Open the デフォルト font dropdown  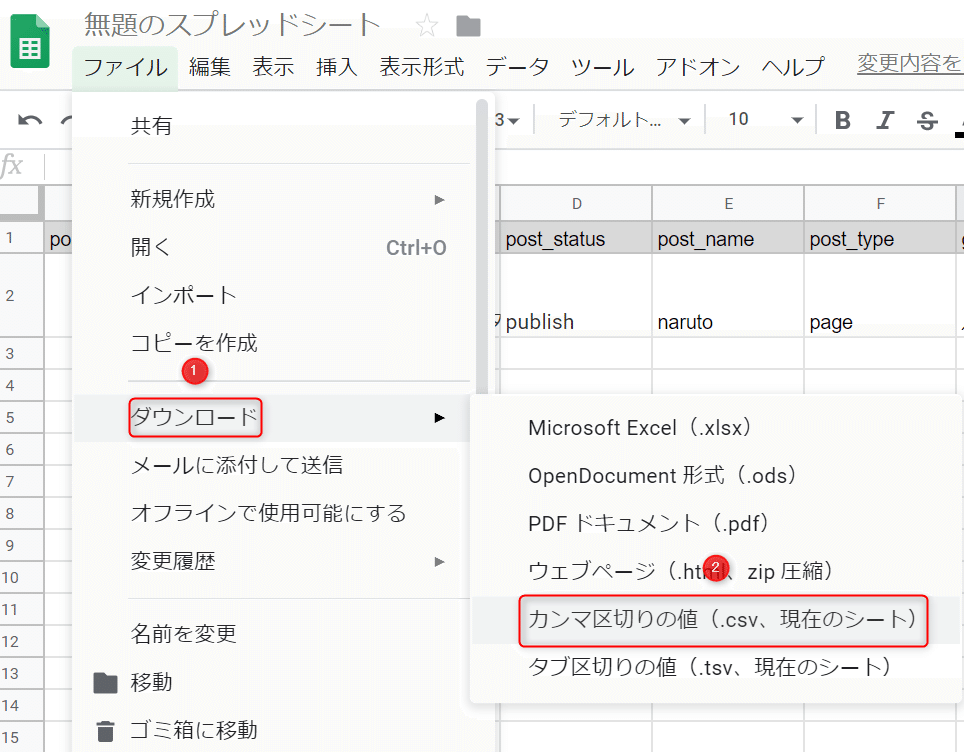(x=623, y=119)
